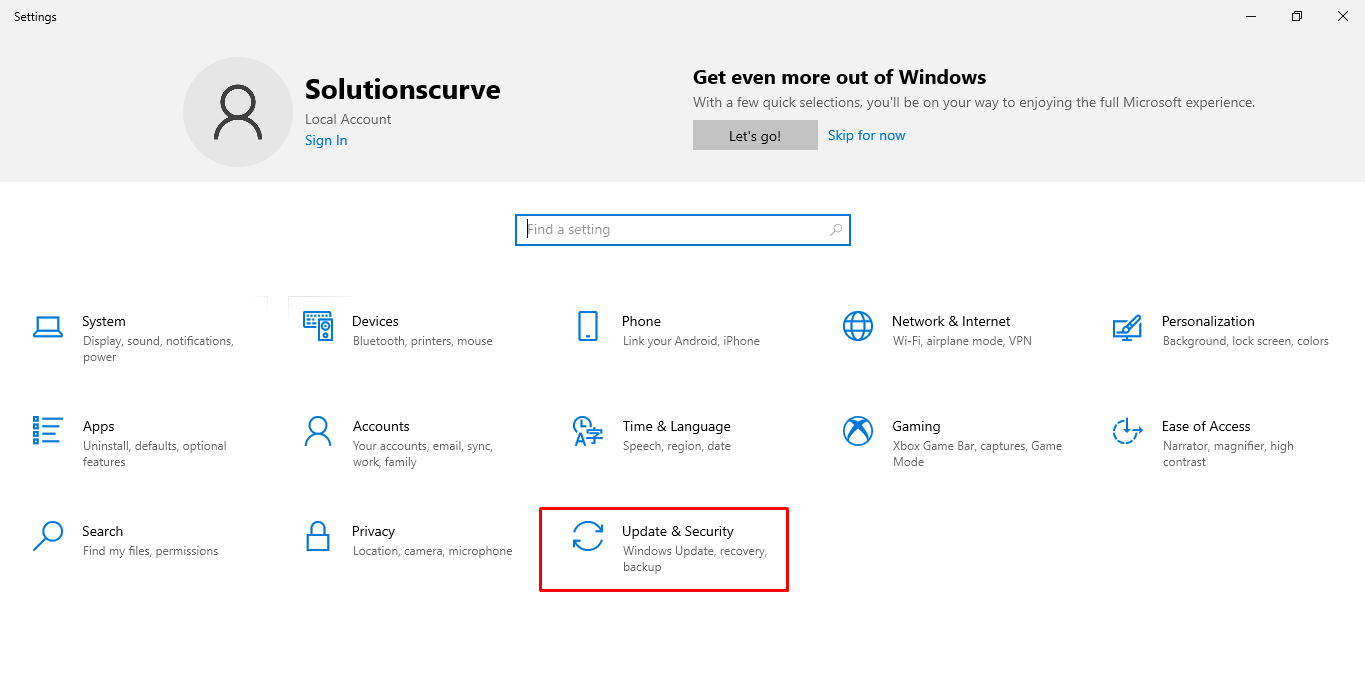Screen dimensions: 1365x686
Task: Click the 'Let's go!' button
Action: pyautogui.click(x=755, y=136)
